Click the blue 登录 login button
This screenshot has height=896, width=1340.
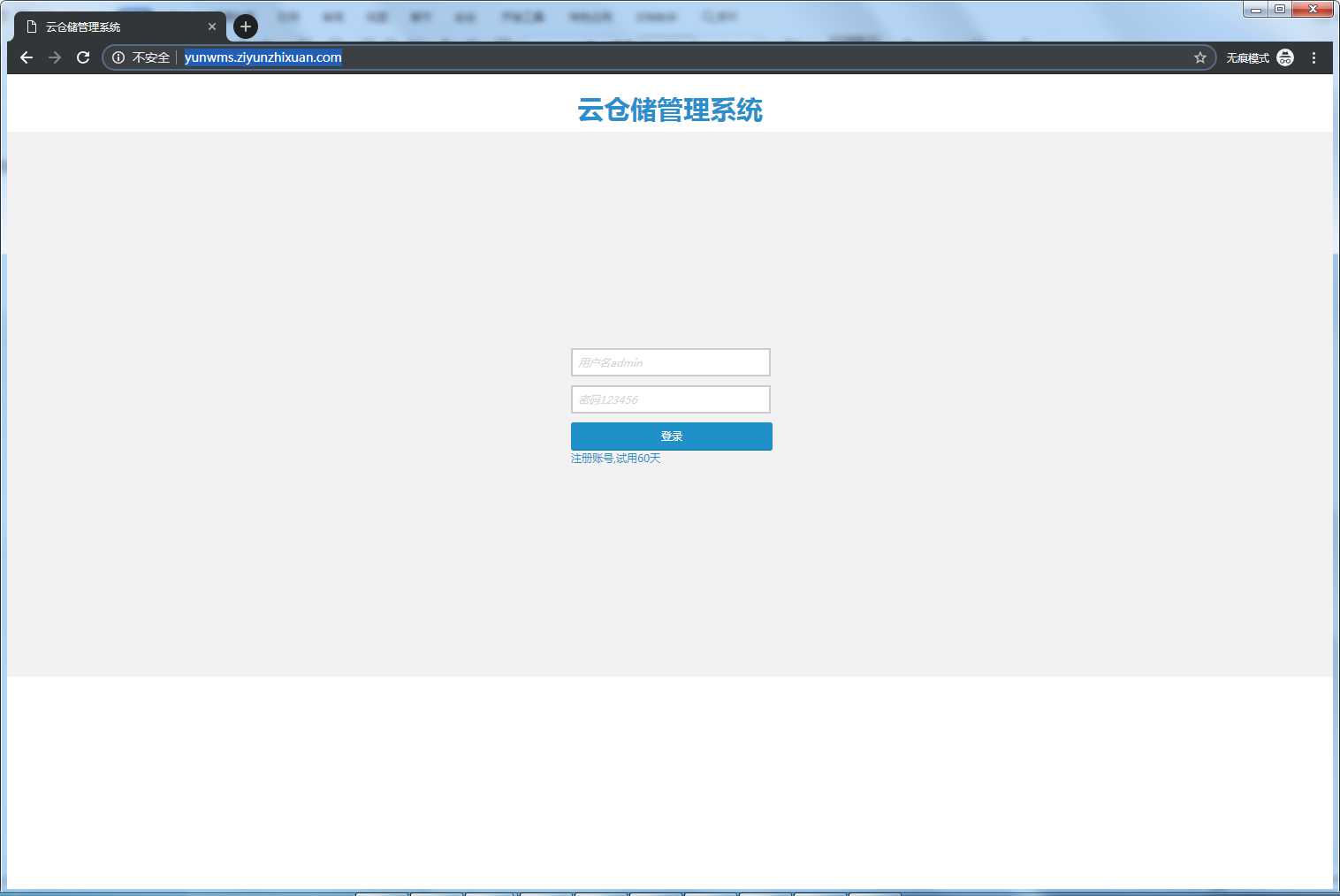[672, 437]
